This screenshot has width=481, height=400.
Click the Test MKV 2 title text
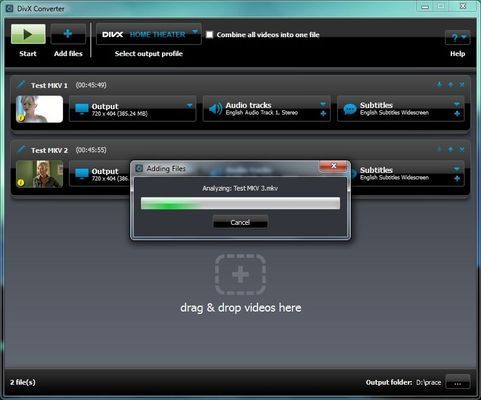[x=49, y=150]
